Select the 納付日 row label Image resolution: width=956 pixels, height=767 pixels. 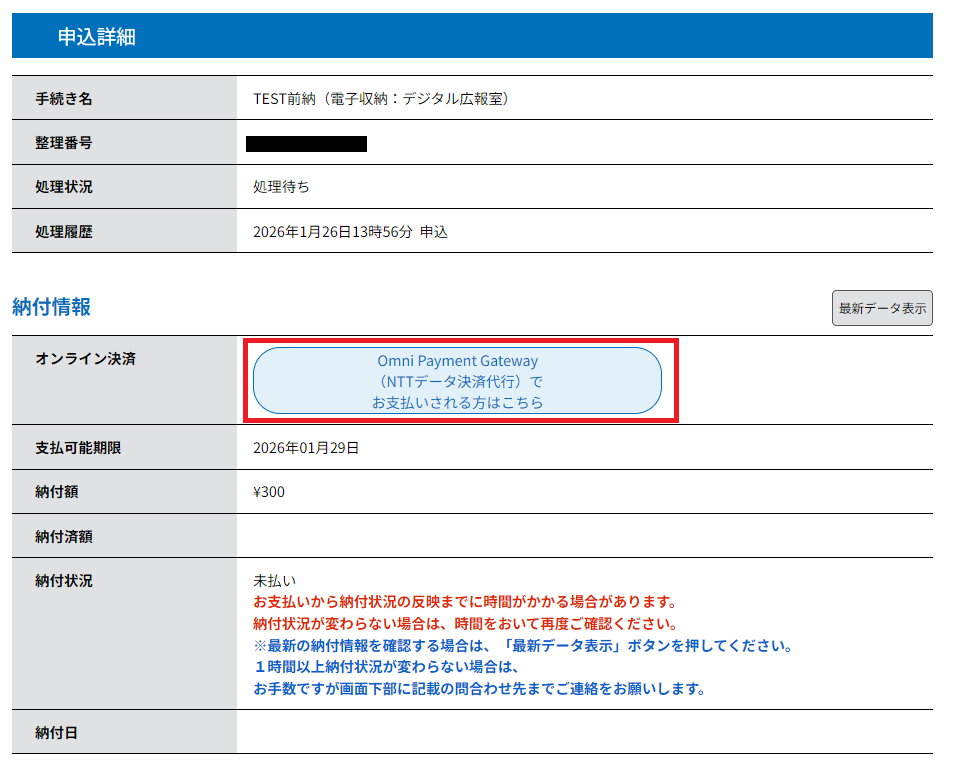(x=57, y=733)
